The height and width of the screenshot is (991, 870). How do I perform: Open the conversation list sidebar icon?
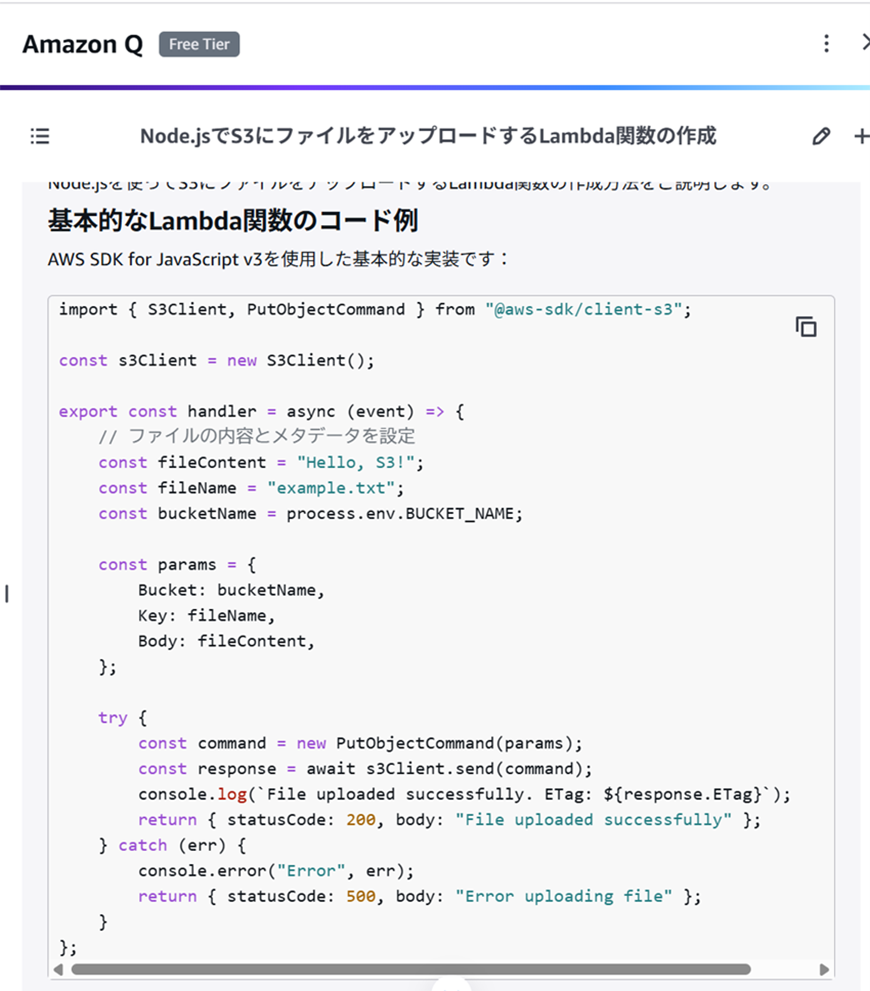click(39, 136)
